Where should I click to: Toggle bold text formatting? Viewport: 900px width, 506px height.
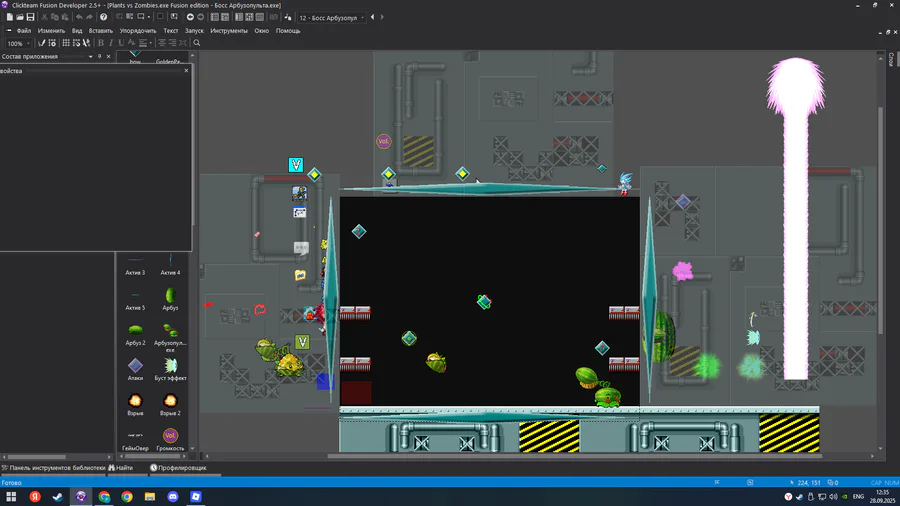[101, 43]
